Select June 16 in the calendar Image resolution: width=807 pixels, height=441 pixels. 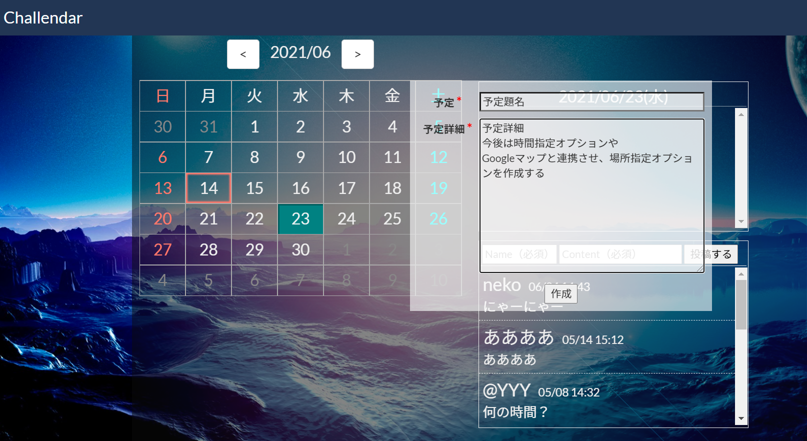[301, 188]
